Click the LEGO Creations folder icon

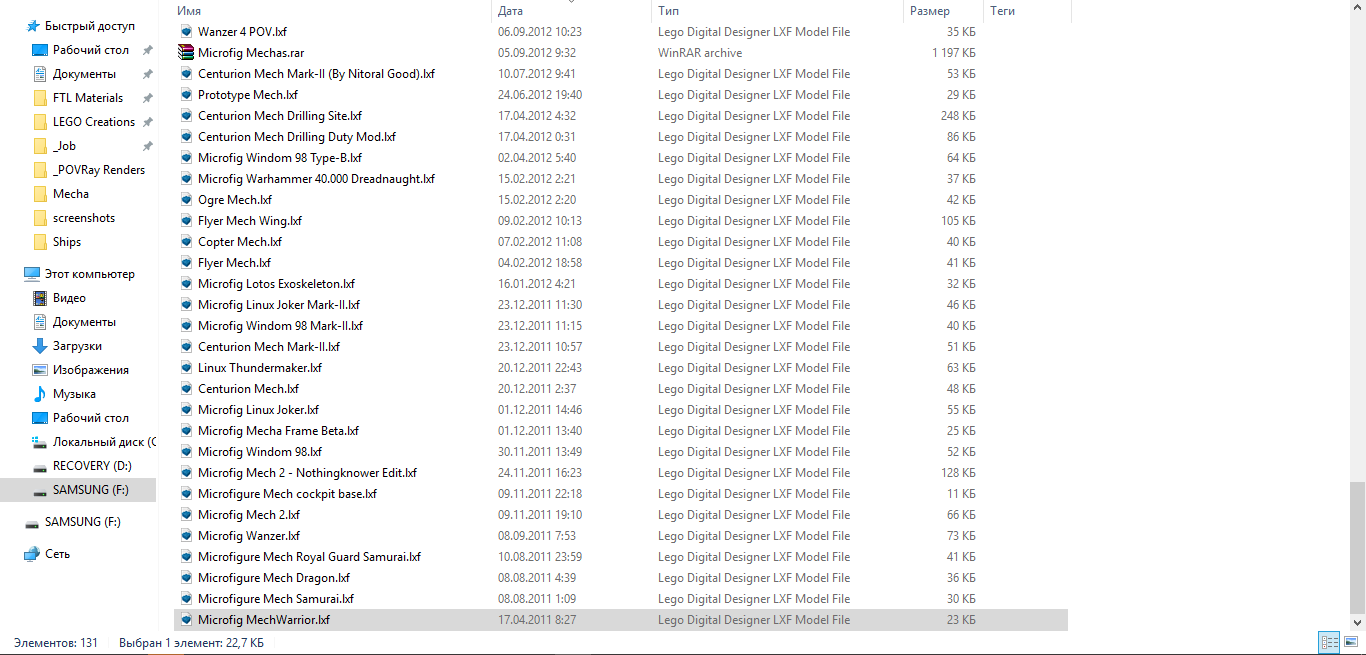tap(40, 122)
